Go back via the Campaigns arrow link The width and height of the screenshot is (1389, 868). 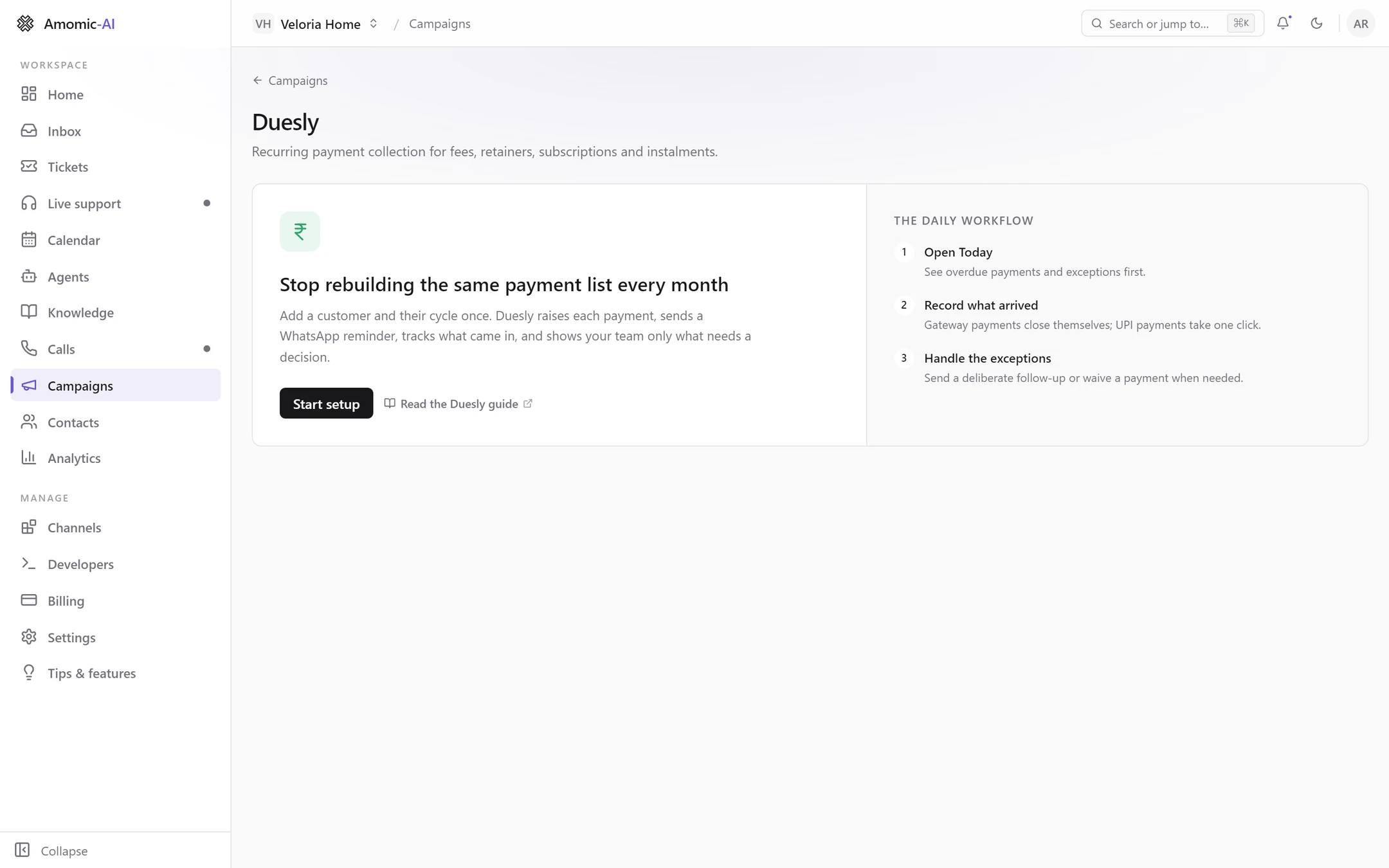point(290,80)
